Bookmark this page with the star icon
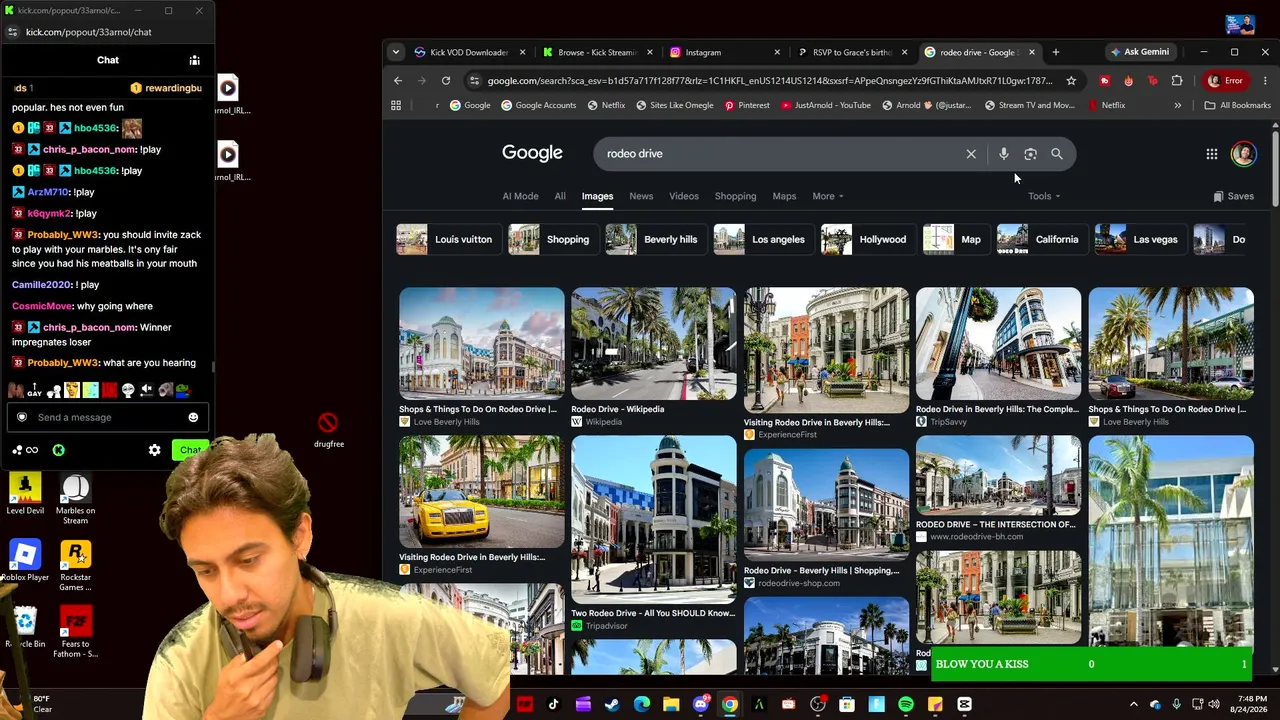The image size is (1280, 720). (1071, 81)
